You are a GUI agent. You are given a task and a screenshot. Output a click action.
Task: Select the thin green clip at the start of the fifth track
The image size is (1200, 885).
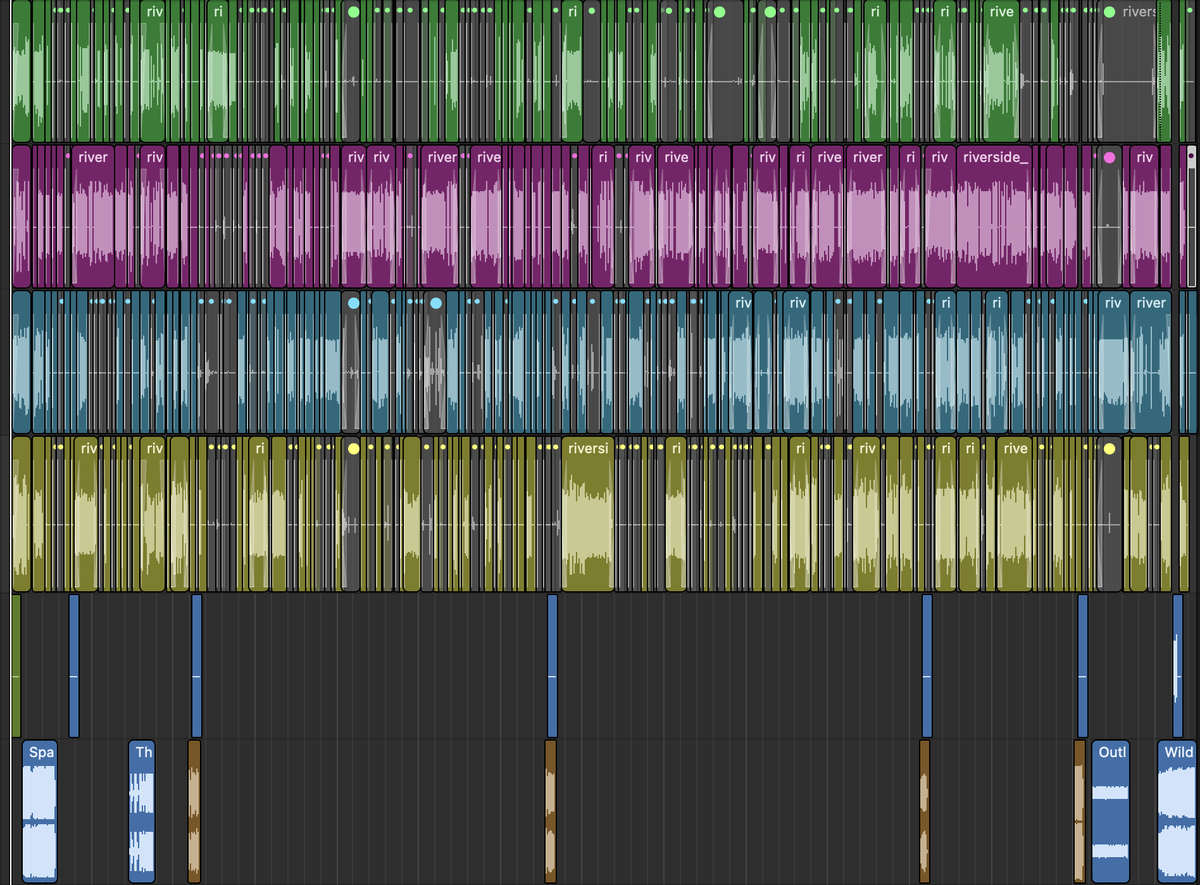coord(16,665)
